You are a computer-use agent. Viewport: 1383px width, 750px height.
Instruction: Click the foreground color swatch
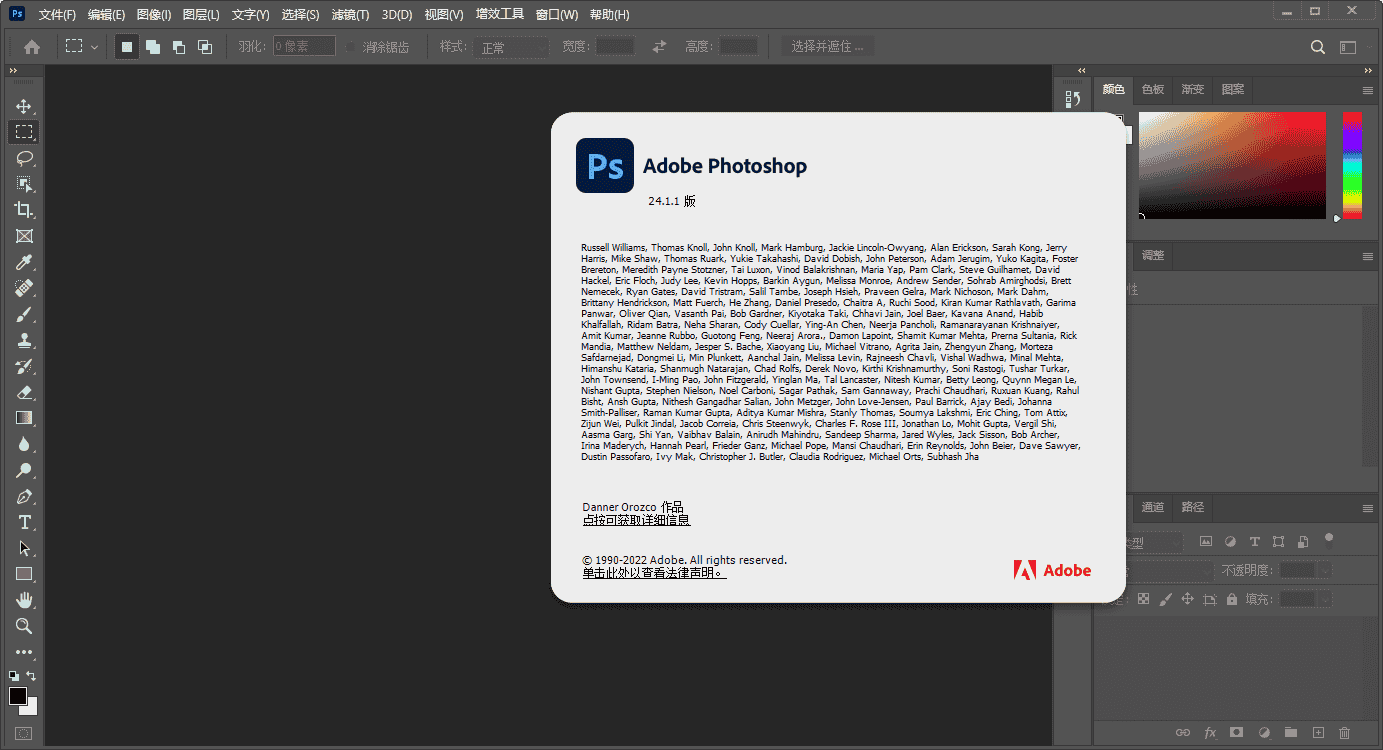click(x=18, y=696)
